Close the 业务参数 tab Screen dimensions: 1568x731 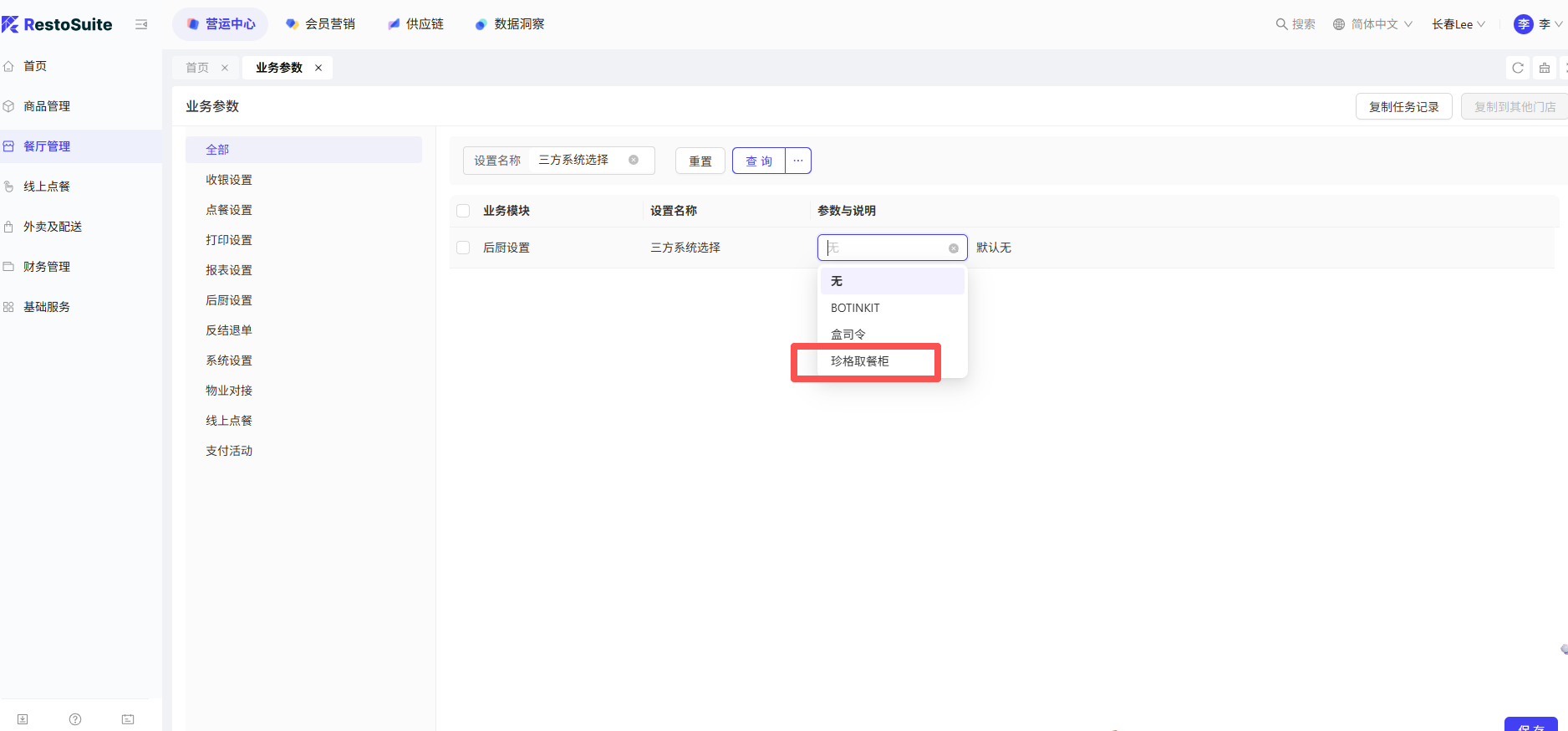point(318,68)
